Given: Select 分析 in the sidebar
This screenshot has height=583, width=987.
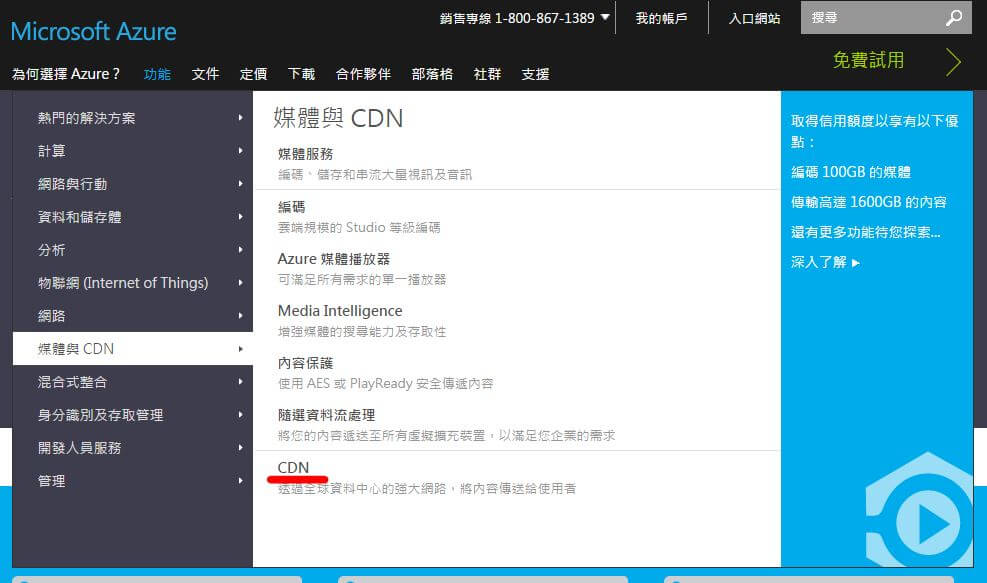Looking at the screenshot, I should pyautogui.click(x=52, y=249).
